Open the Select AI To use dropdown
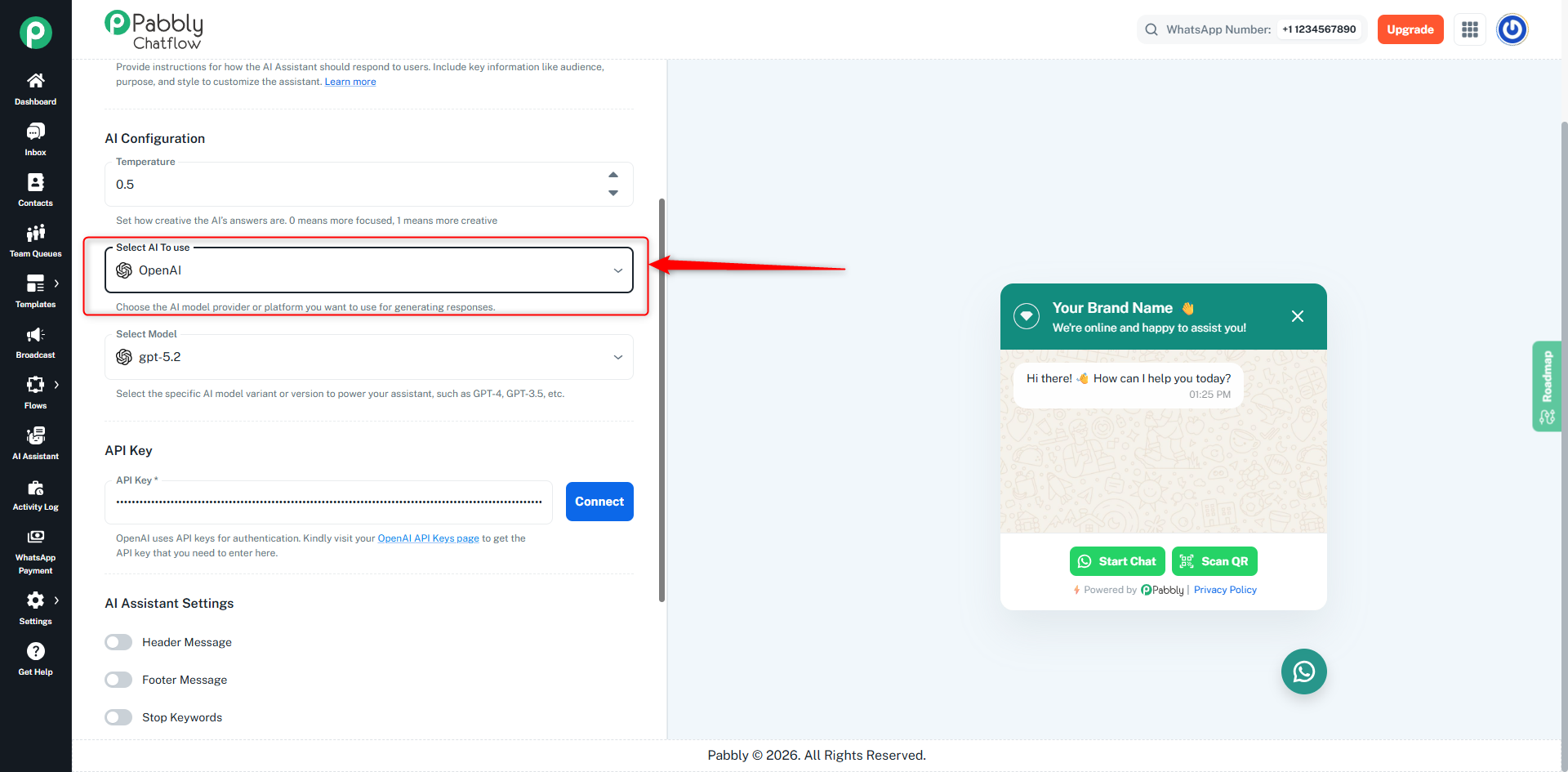Viewport: 1568px width, 772px height. [369, 270]
